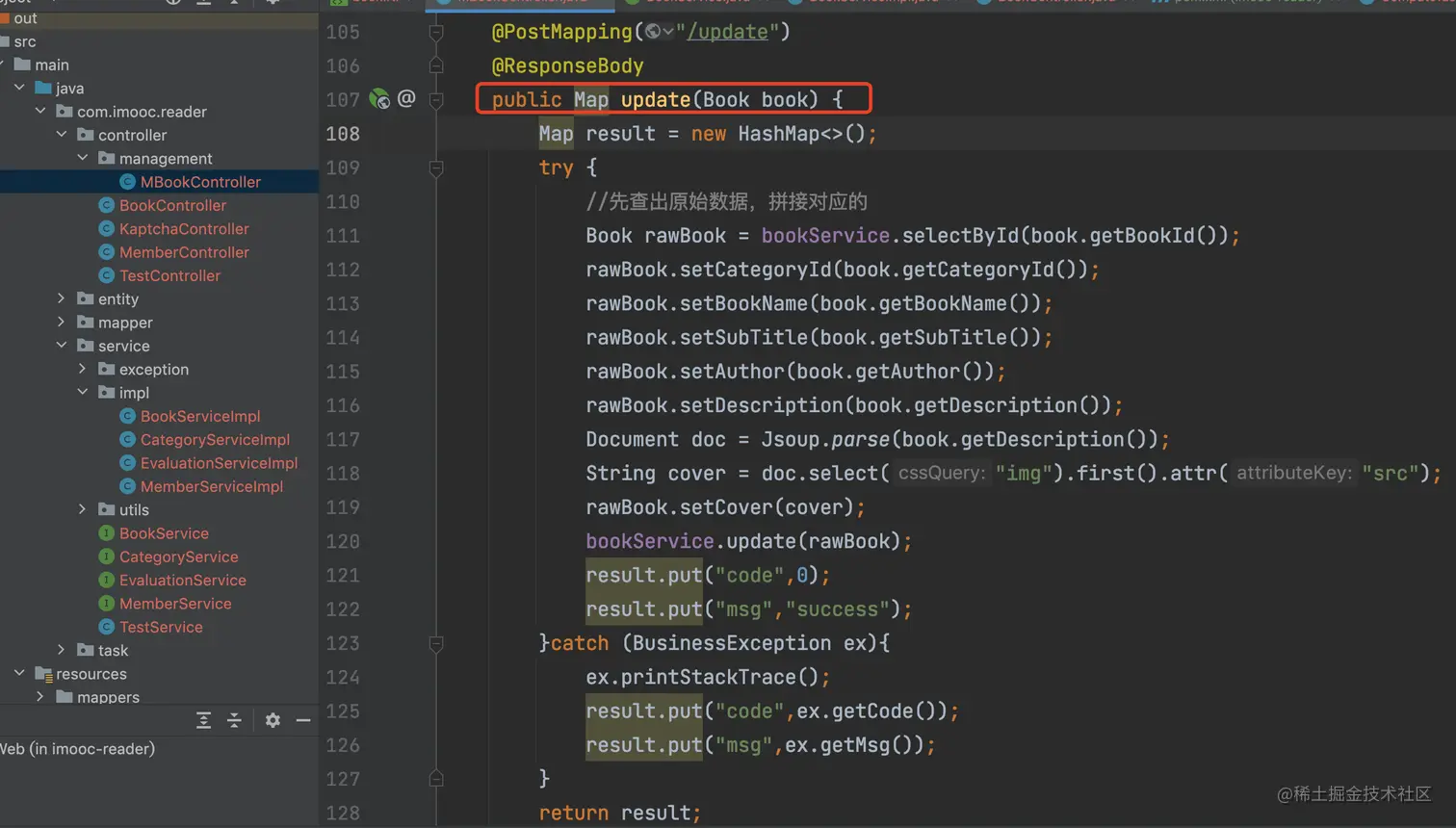
Task: Click the folder icon of the out directory
Action: 4,18
